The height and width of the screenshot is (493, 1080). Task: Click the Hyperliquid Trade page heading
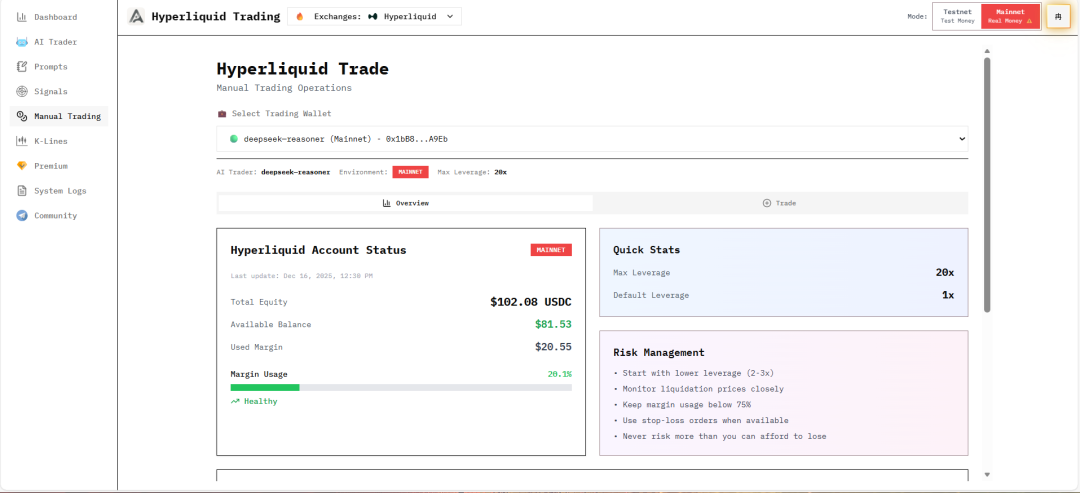click(302, 69)
